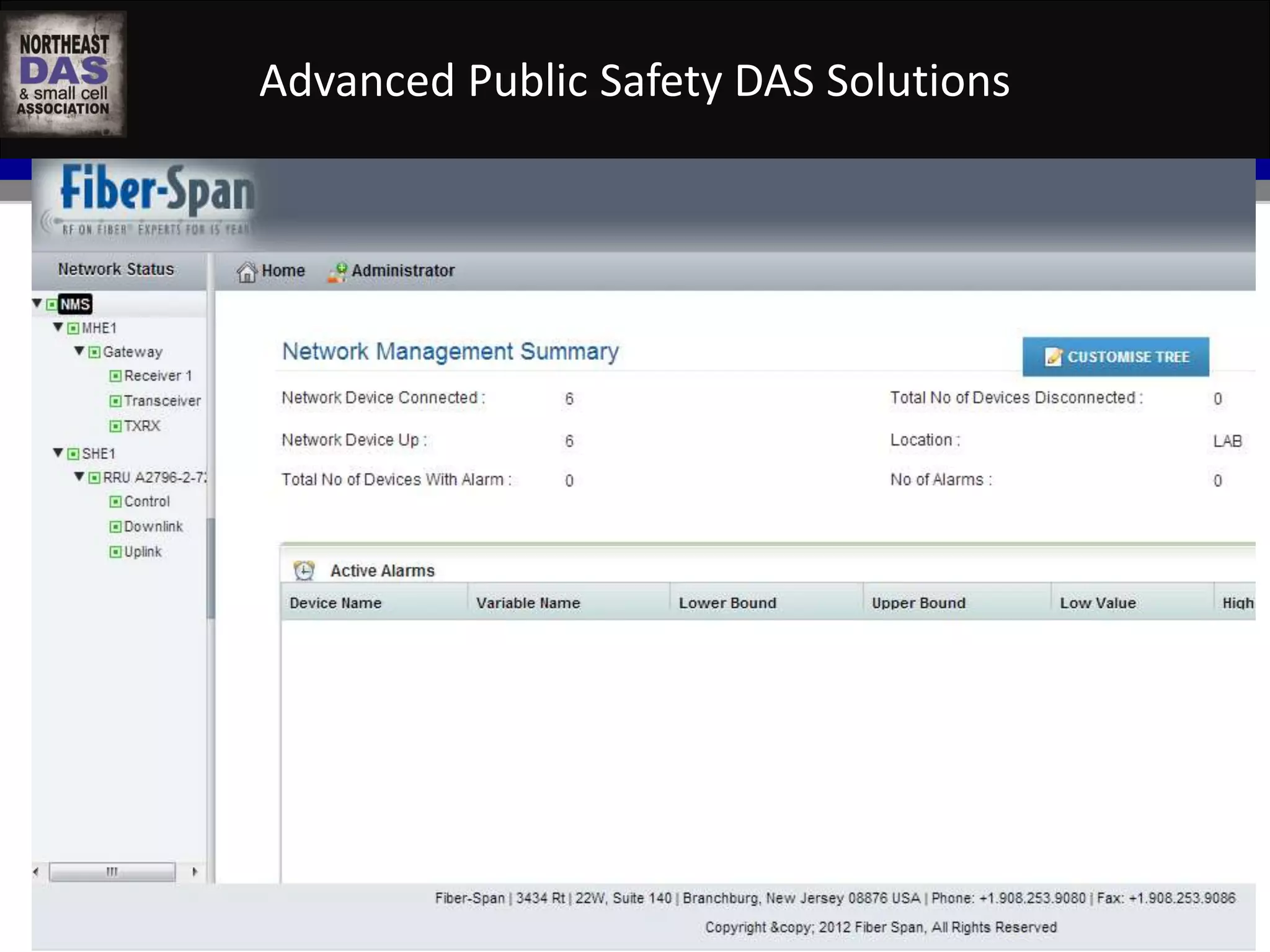Sort by Variable Name column header

pyautogui.click(x=569, y=602)
